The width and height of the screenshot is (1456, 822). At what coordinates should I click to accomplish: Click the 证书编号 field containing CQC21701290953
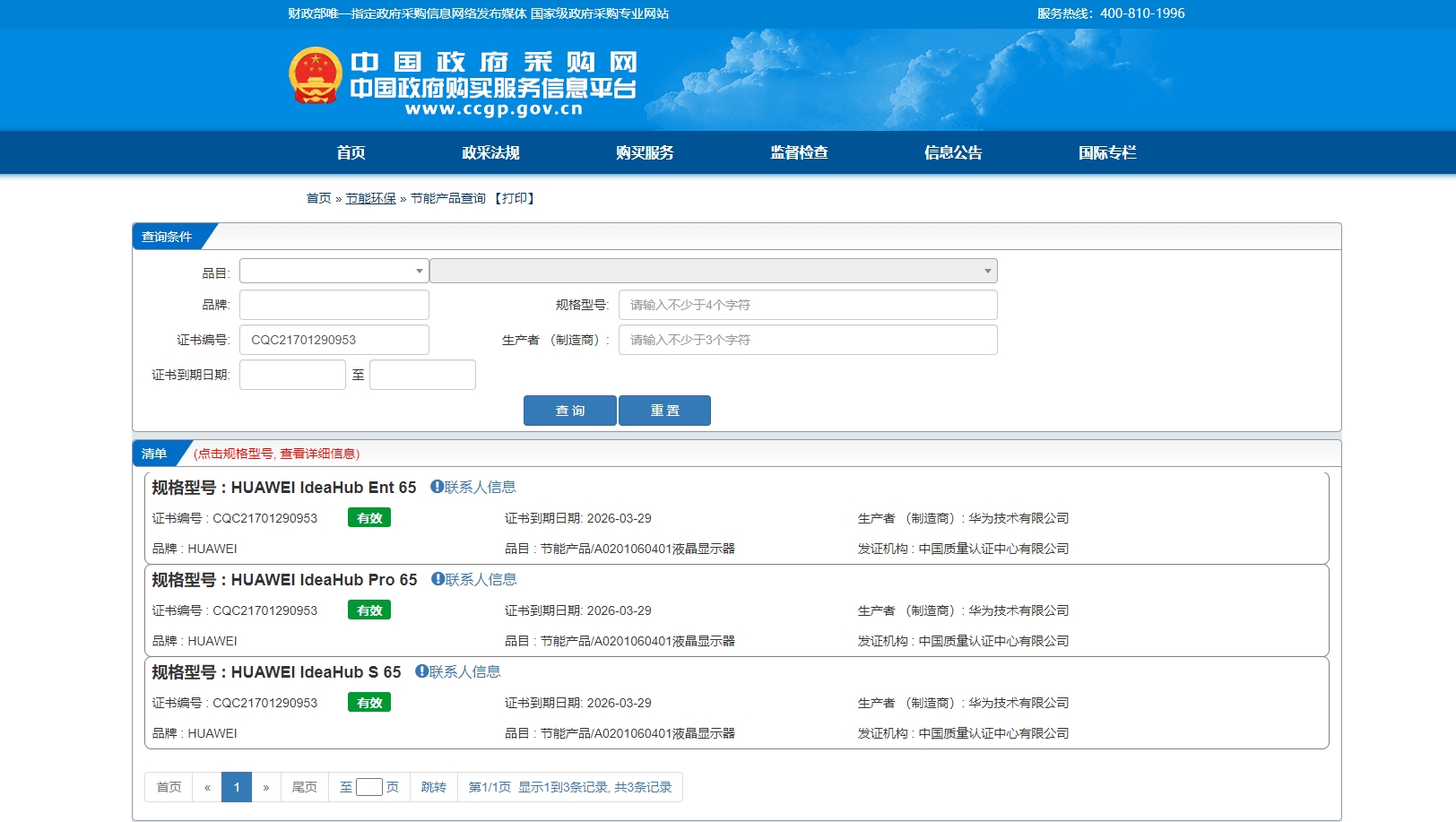[x=334, y=340]
